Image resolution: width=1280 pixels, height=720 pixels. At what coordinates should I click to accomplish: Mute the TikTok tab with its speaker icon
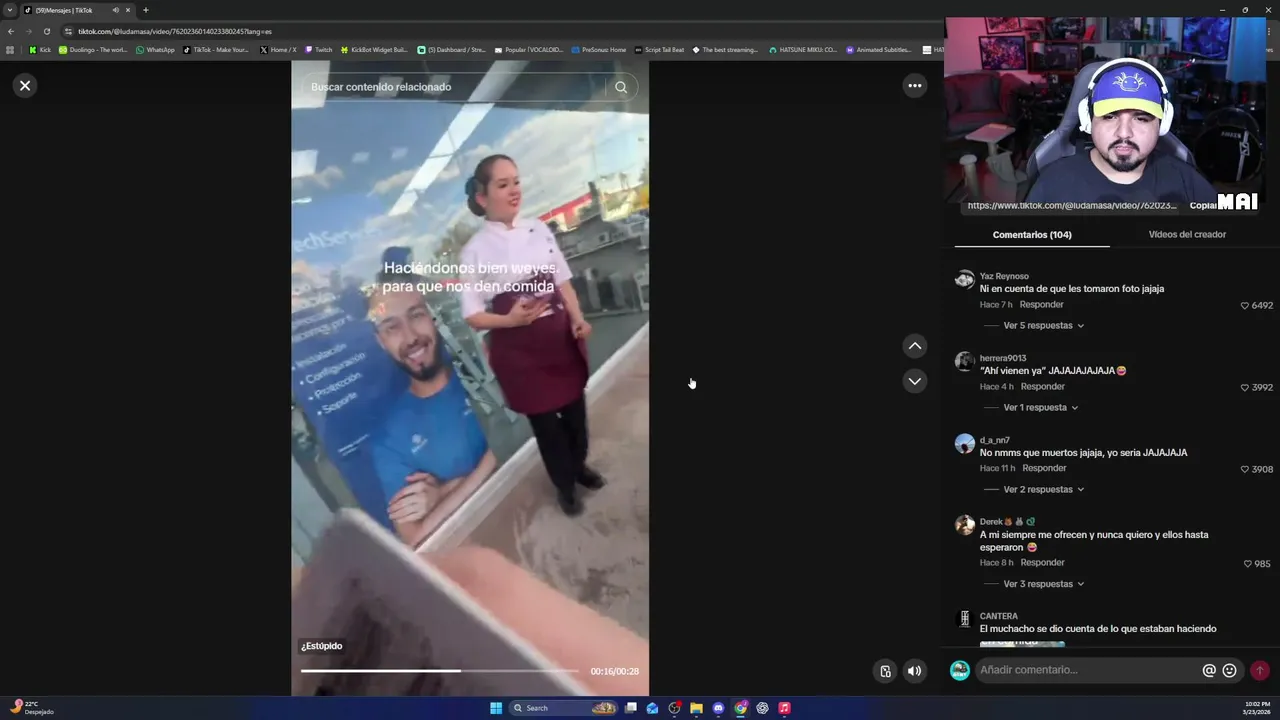pyautogui.click(x=115, y=10)
